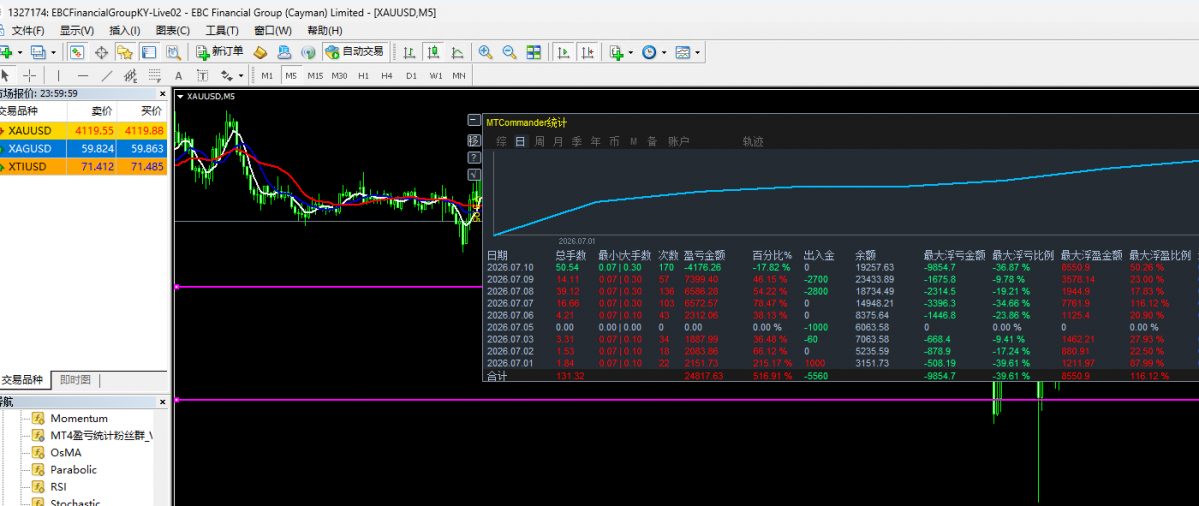1199x506 pixels.
Task: Select the MN timeframe button
Action: 459,76
